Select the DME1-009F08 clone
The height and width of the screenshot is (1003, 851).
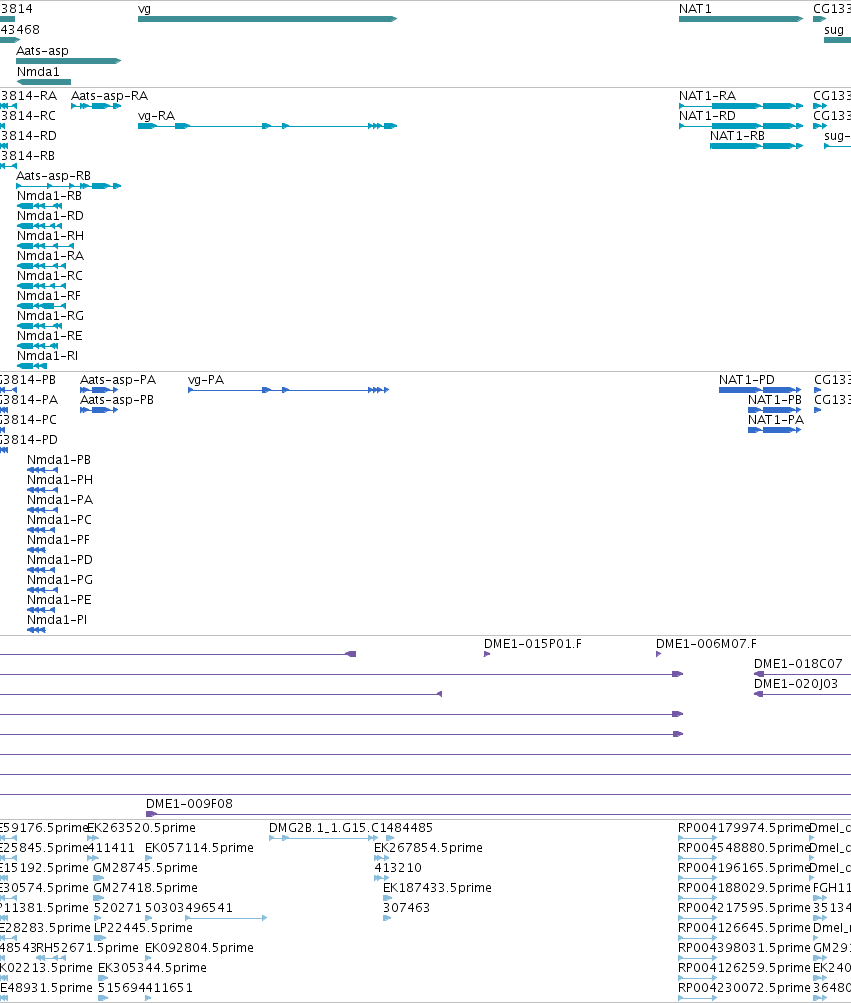coord(498,814)
